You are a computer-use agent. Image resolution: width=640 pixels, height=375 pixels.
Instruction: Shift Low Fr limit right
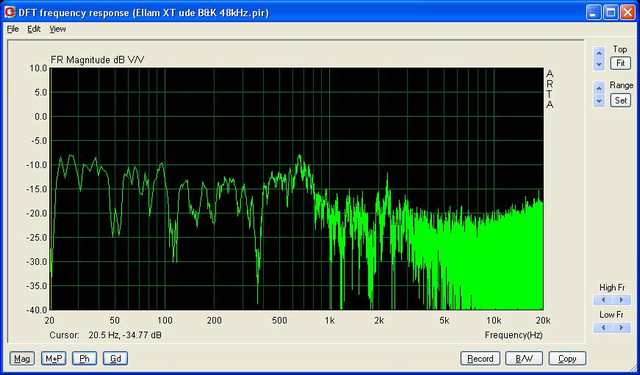click(x=622, y=328)
